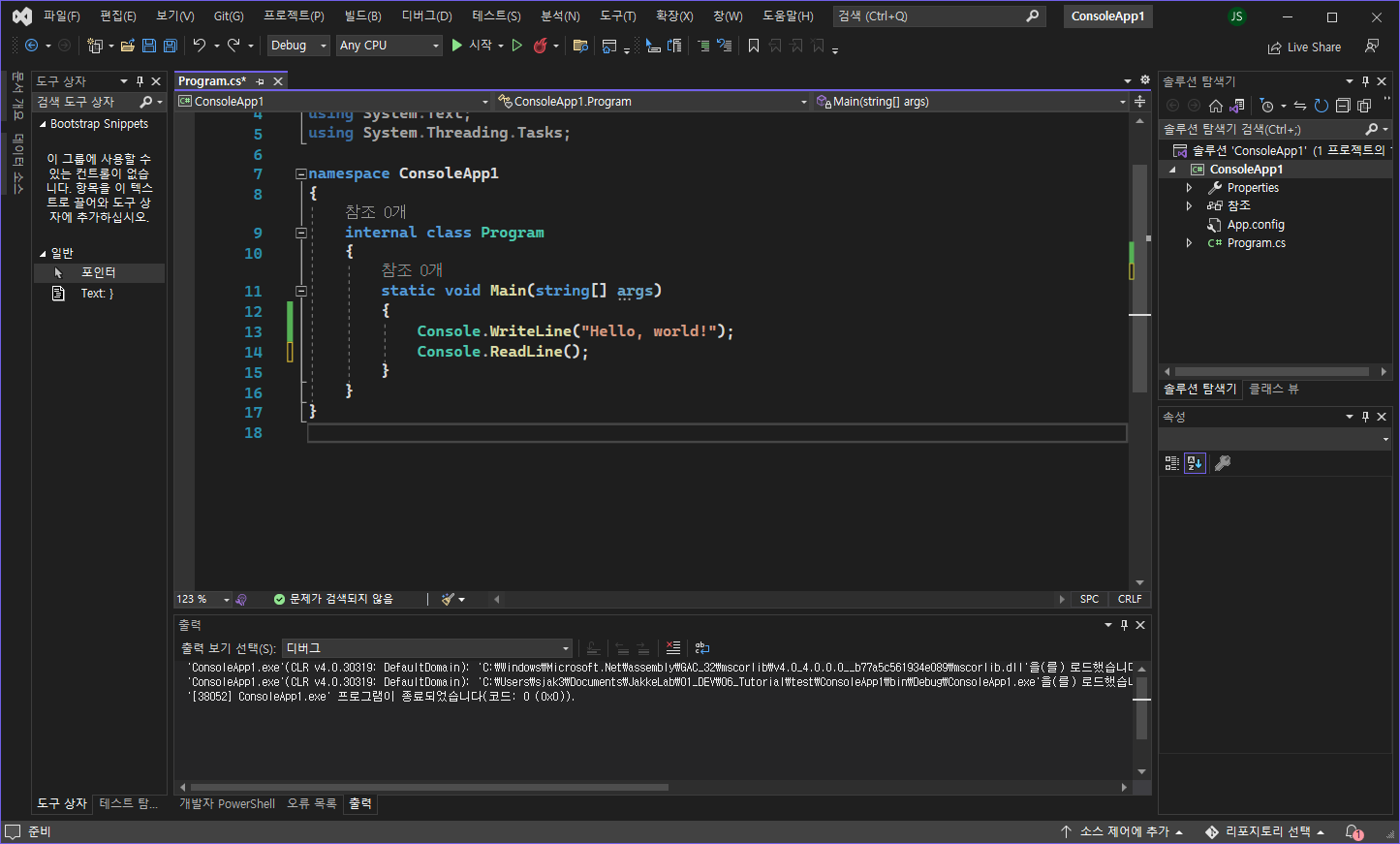This screenshot has height=844, width=1400.
Task: Click the Hot Reload flame icon
Action: (x=541, y=46)
